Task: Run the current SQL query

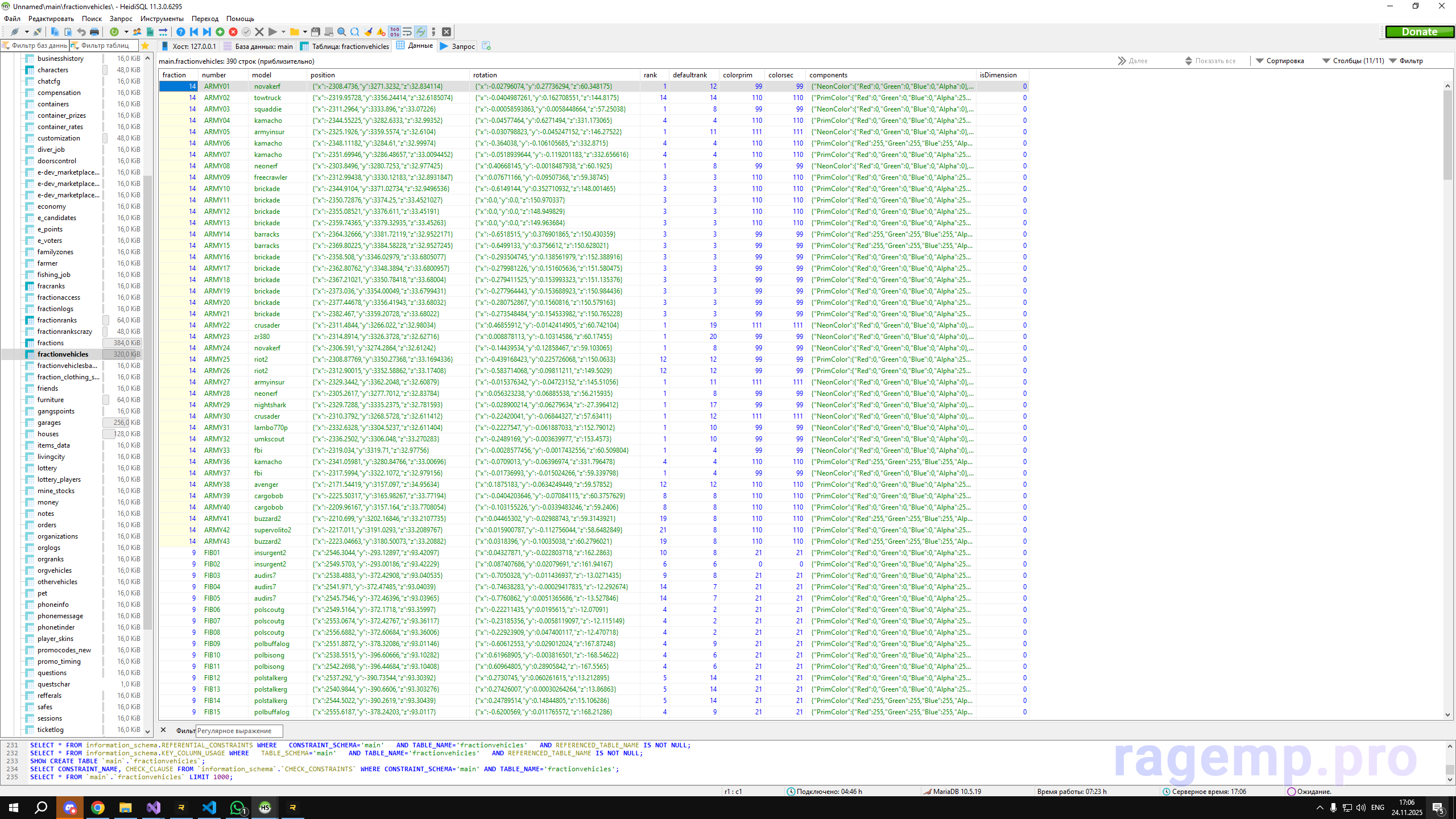Action: [x=273, y=32]
